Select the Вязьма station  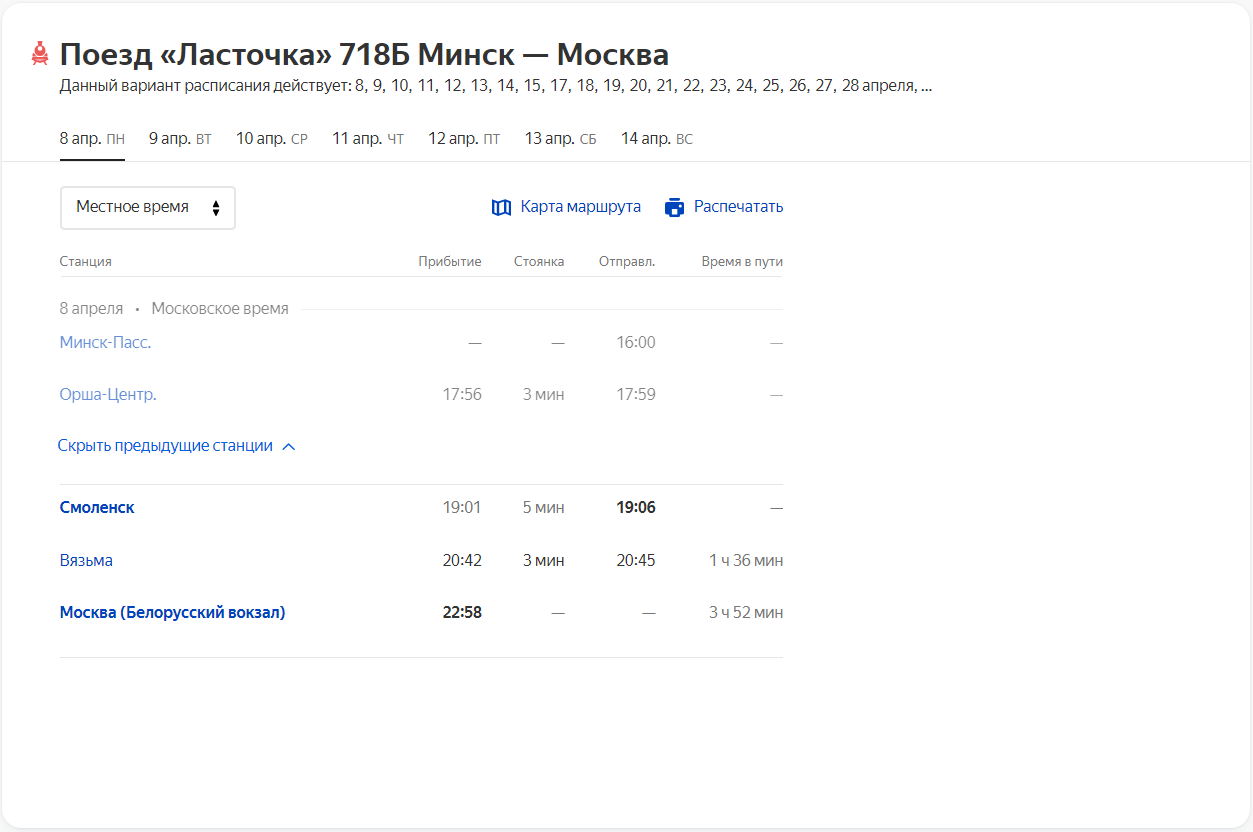pyautogui.click(x=85, y=560)
